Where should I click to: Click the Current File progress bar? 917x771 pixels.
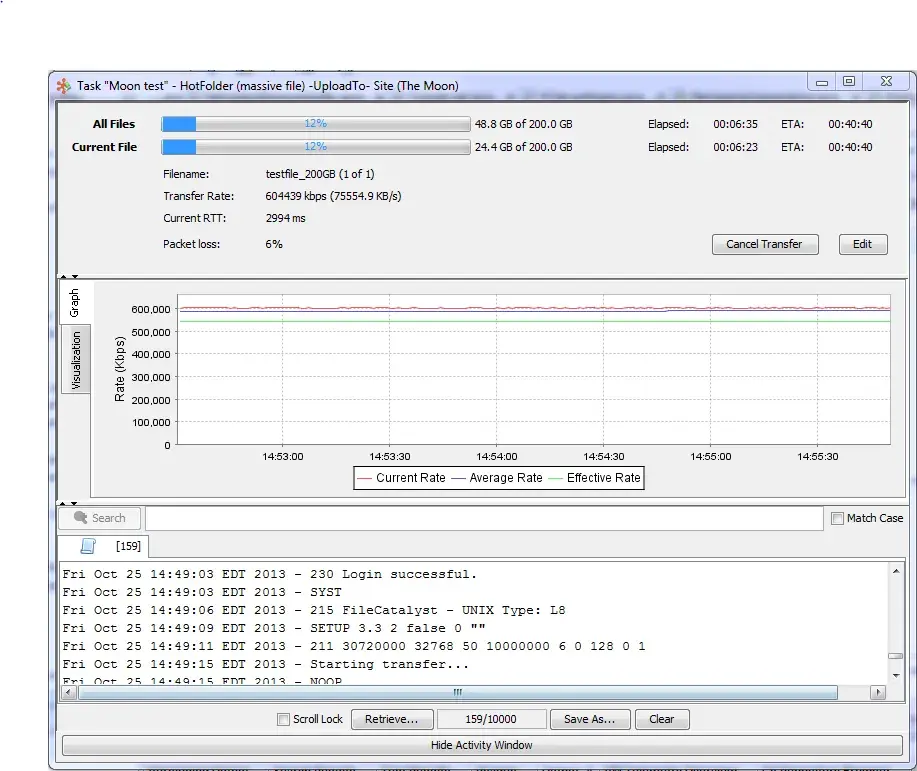[x=316, y=147]
